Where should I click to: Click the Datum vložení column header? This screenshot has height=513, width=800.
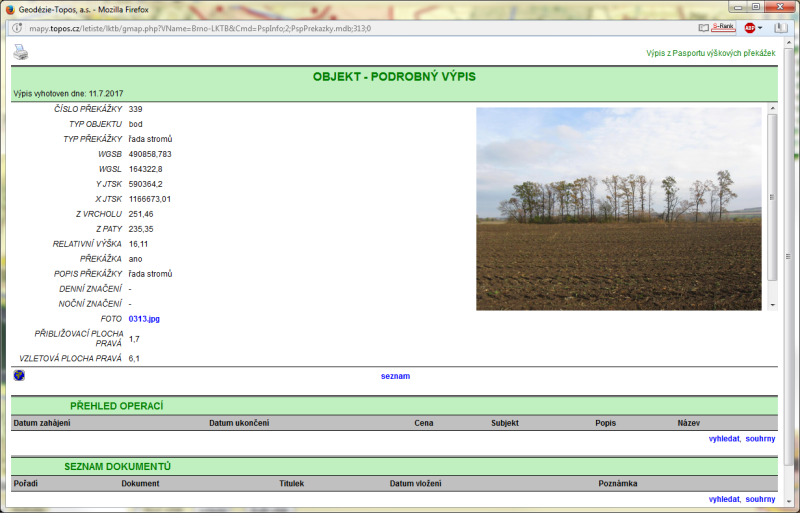tap(415, 483)
